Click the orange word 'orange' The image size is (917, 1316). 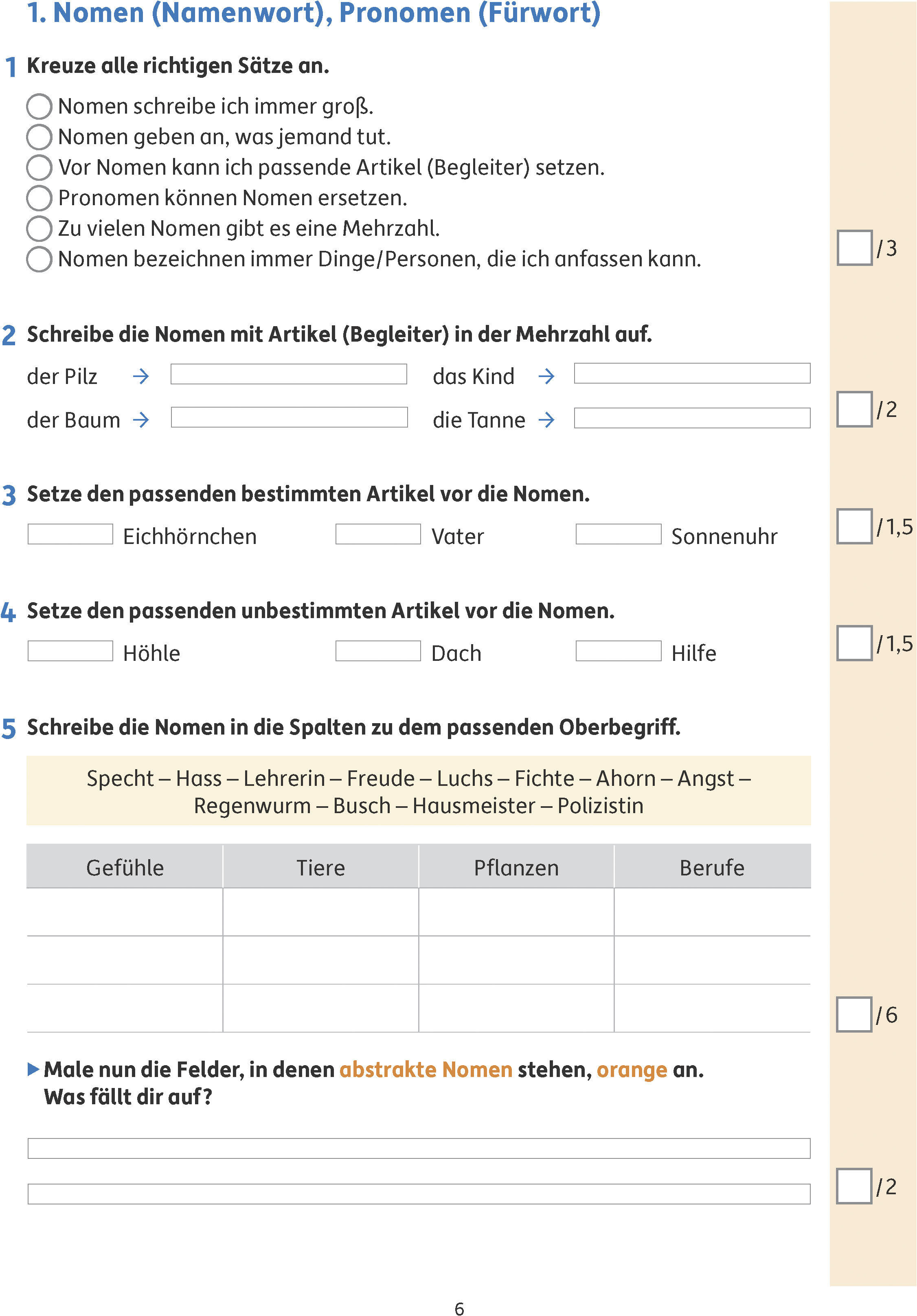coord(632,1071)
